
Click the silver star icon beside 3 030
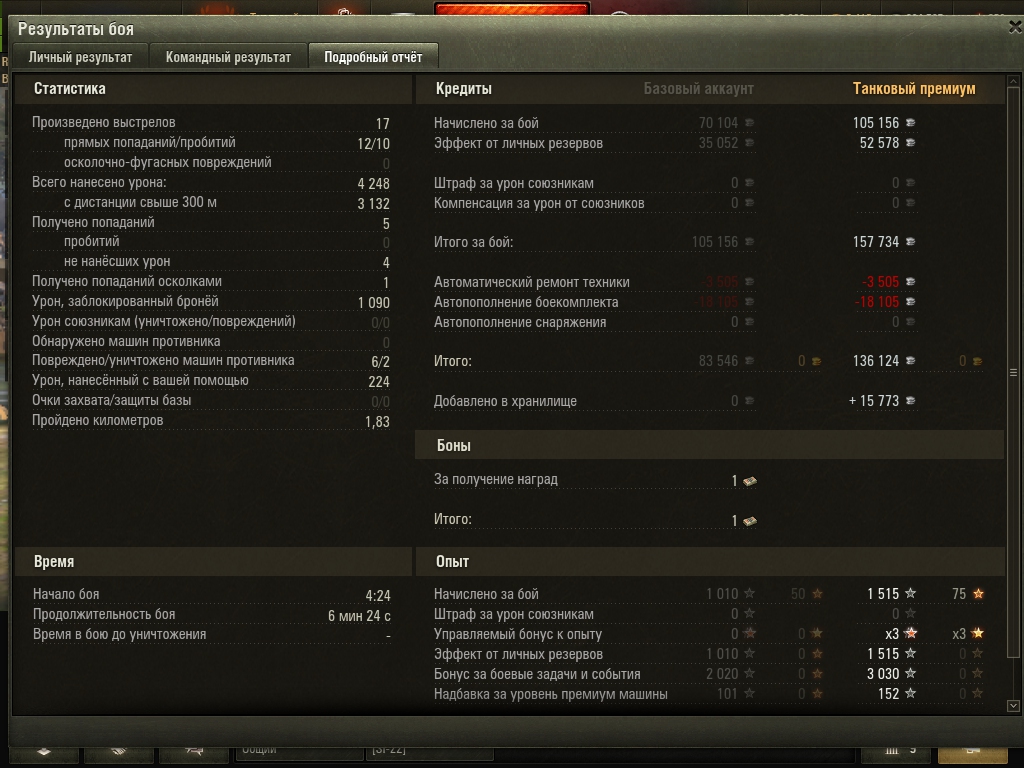(910, 673)
